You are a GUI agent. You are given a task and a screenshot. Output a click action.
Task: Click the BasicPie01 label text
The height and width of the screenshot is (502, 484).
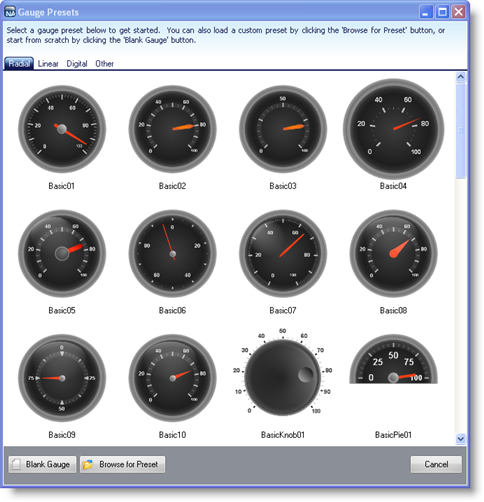(x=393, y=435)
